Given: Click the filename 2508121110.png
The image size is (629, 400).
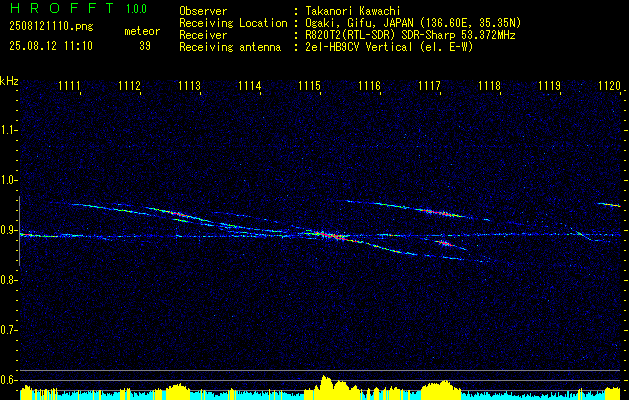Looking at the screenshot, I should [51, 26].
